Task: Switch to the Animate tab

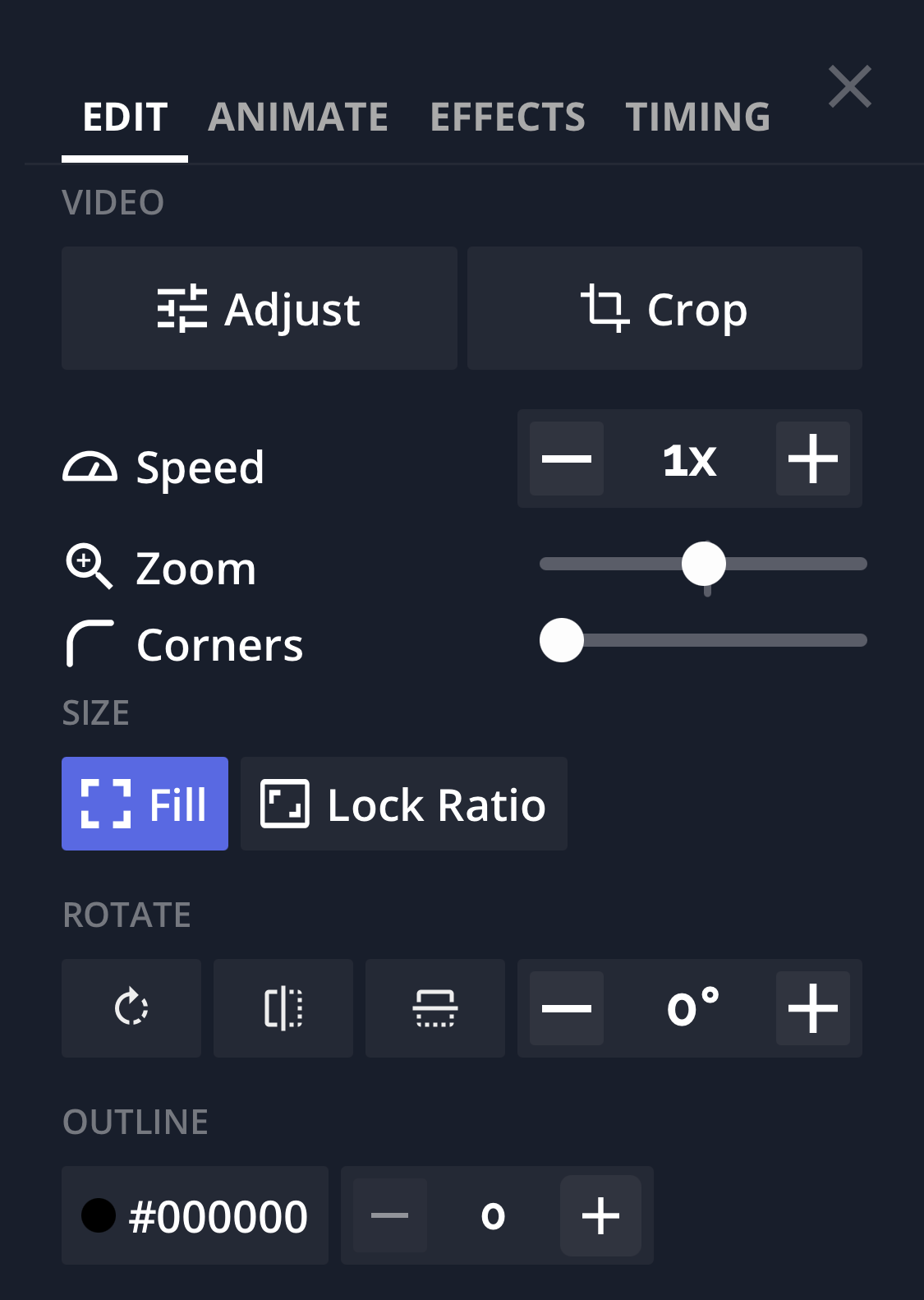Action: click(298, 117)
